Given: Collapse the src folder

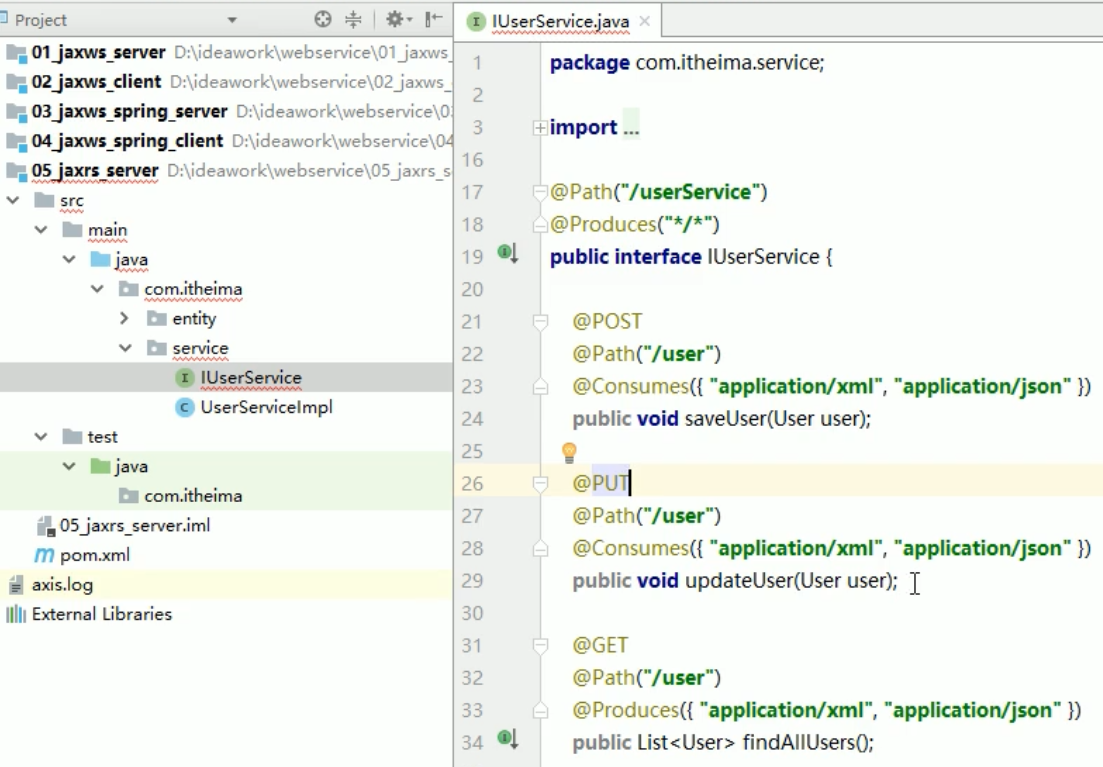Looking at the screenshot, I should point(13,200).
